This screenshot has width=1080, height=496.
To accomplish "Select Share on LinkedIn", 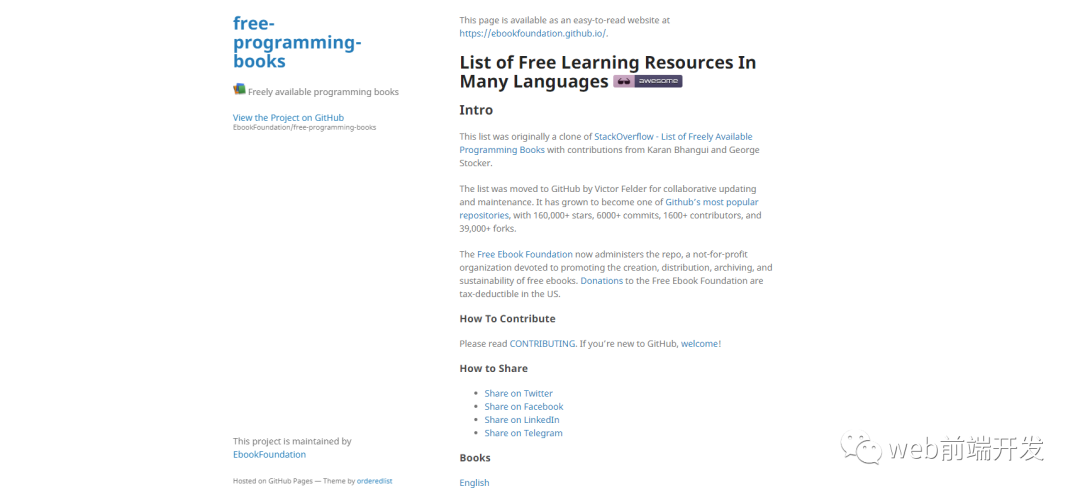I will pyautogui.click(x=521, y=420).
